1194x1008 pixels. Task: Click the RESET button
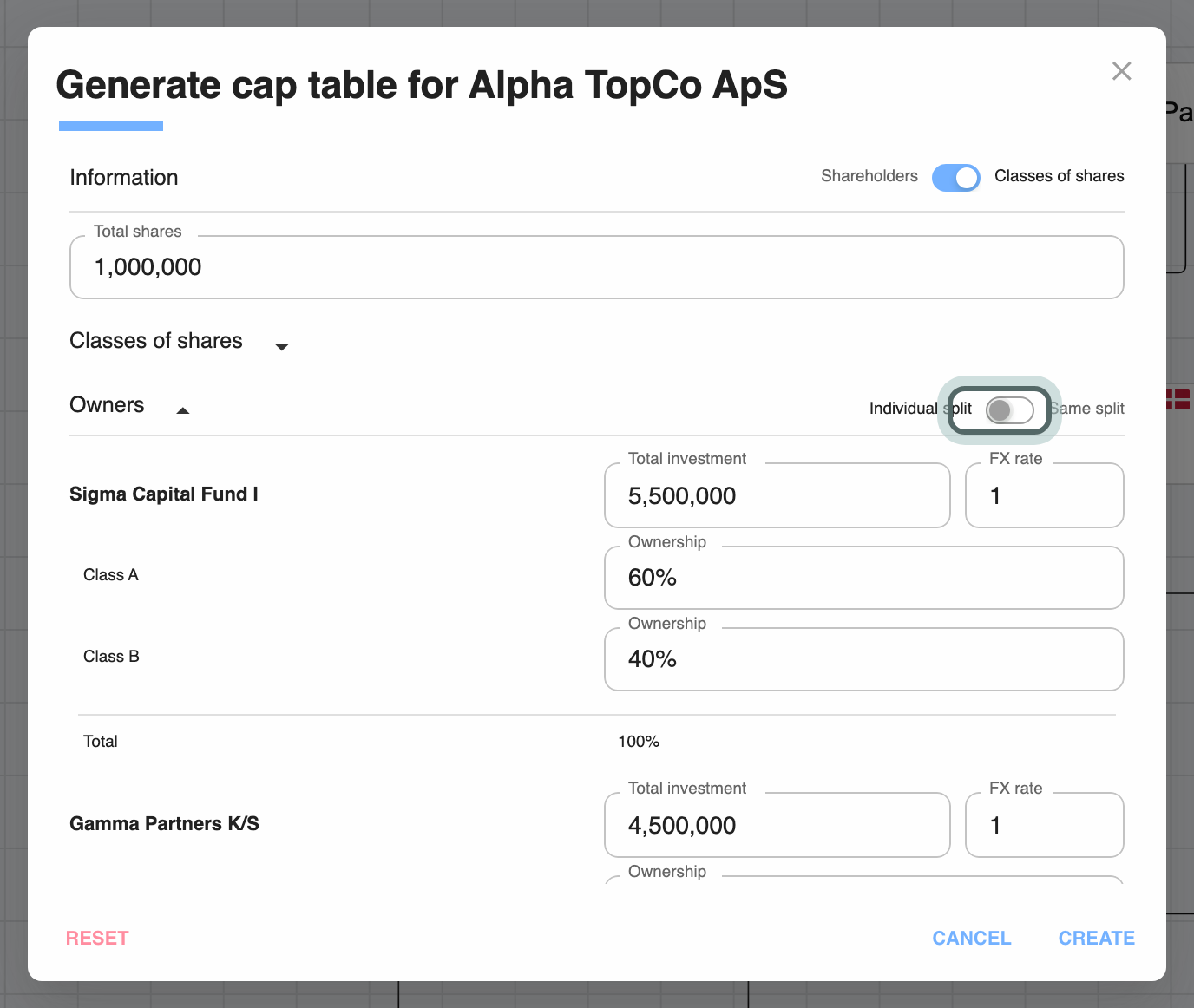[x=97, y=939]
